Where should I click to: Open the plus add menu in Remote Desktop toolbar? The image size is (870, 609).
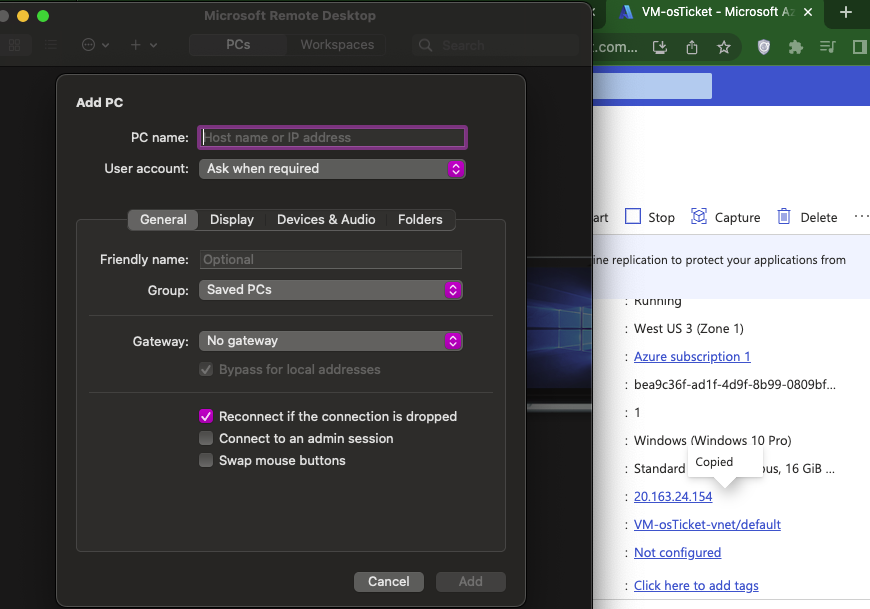(143, 45)
